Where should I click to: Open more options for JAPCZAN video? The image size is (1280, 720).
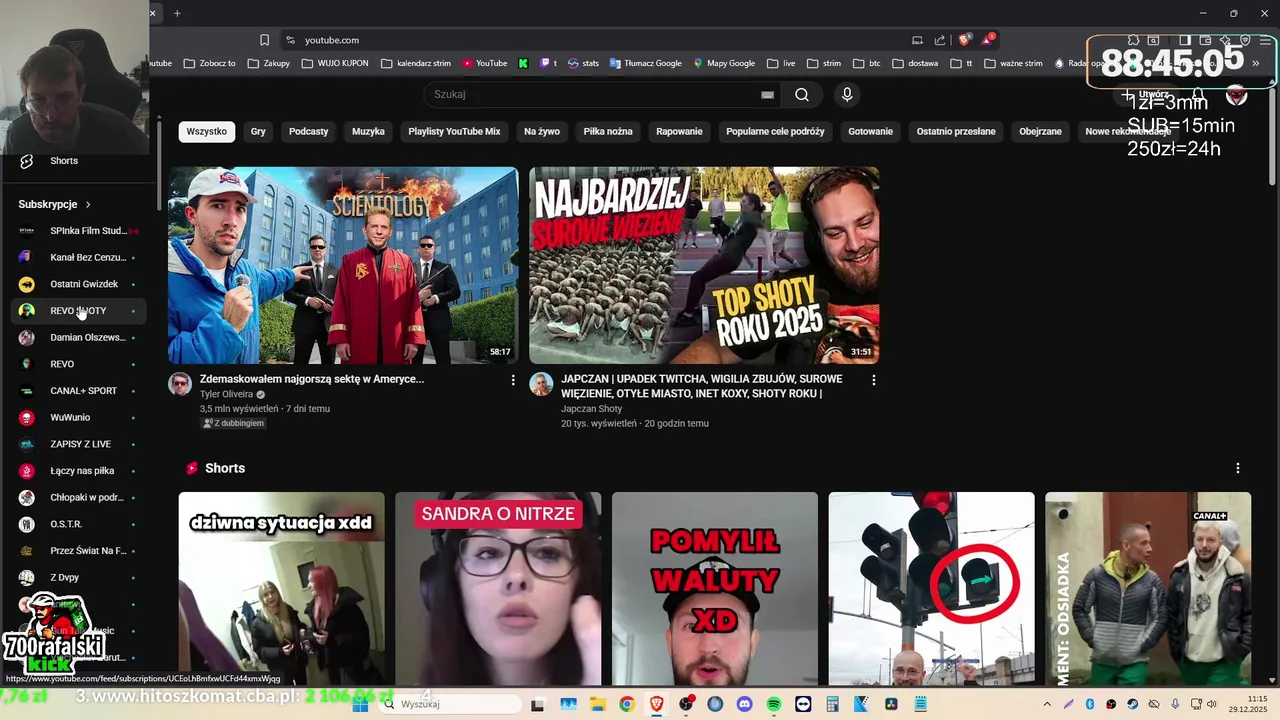point(874,380)
